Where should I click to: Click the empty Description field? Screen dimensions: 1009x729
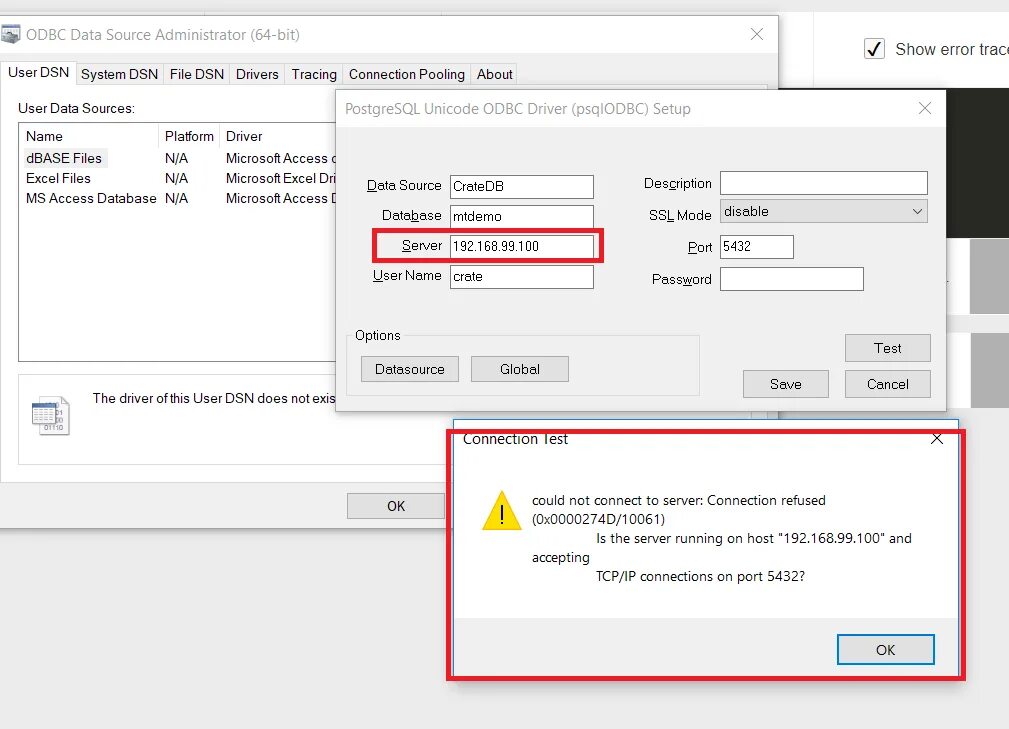pyautogui.click(x=824, y=183)
